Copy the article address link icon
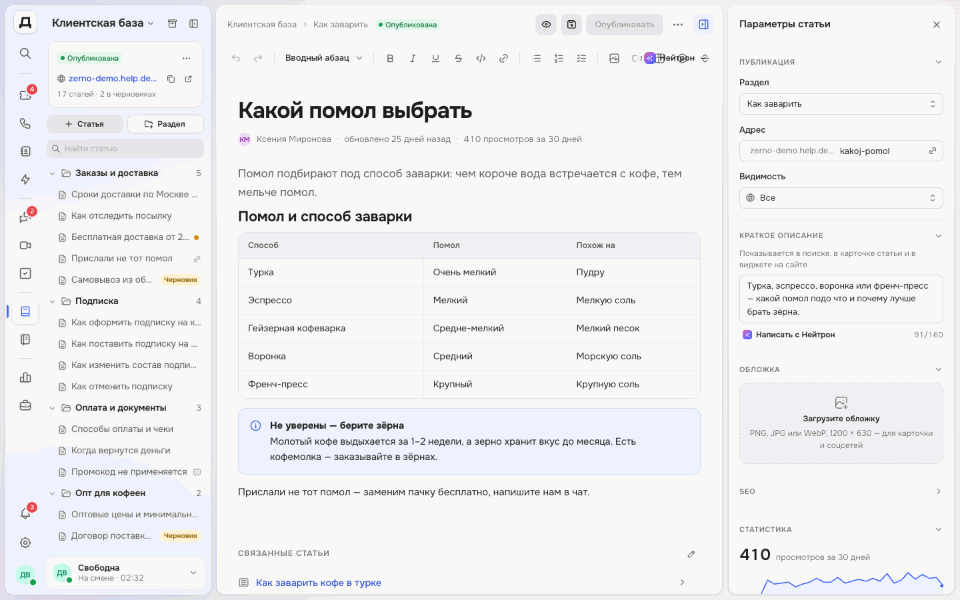Image resolution: width=960 pixels, height=600 pixels. pyautogui.click(x=932, y=151)
